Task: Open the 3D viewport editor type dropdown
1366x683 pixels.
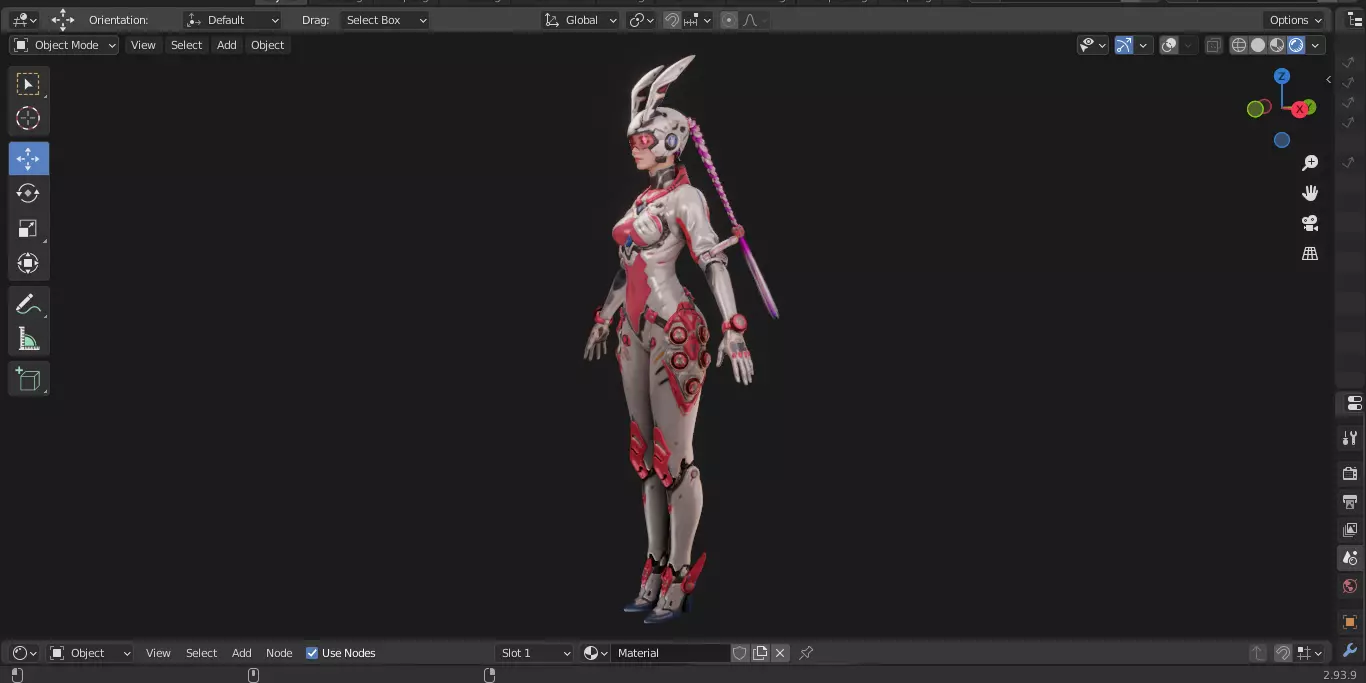Action: 24,20
